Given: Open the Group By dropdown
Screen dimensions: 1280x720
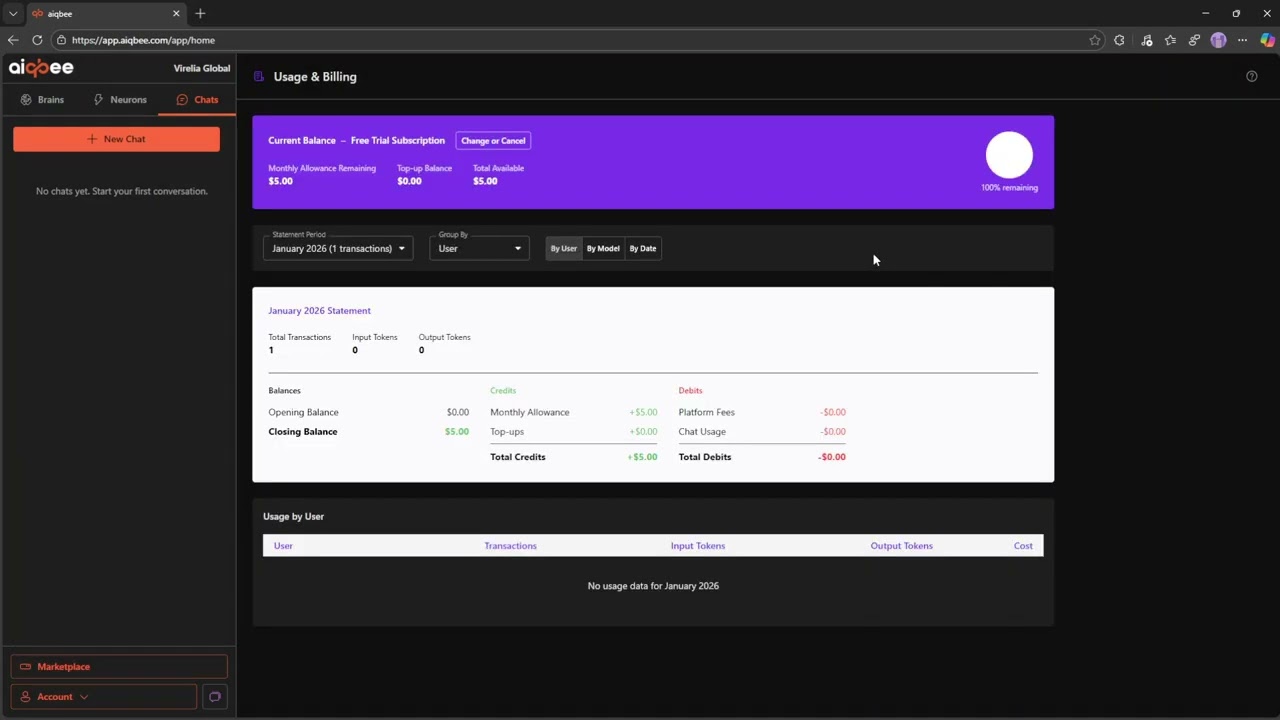Looking at the screenshot, I should tap(479, 248).
